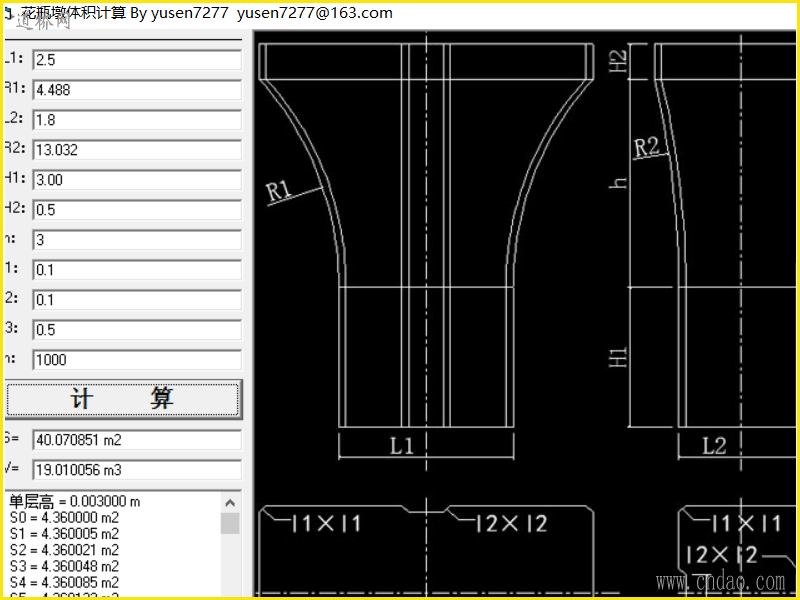Select the R1 field containing 4.488
This screenshot has width=800, height=600.
tap(137, 90)
